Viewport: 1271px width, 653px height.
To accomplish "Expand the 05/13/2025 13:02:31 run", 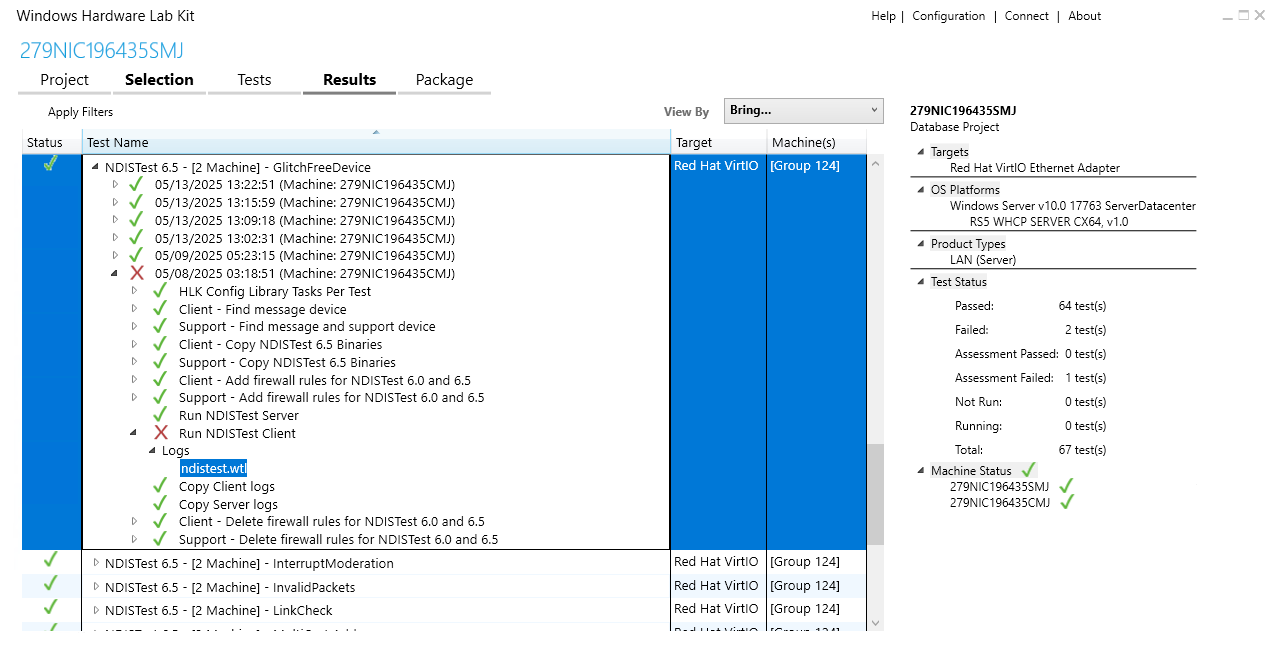I will [x=115, y=239].
